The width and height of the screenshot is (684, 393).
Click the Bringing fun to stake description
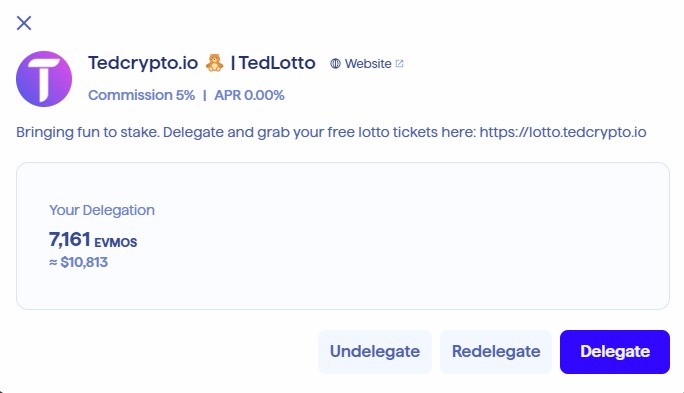[x=331, y=132]
